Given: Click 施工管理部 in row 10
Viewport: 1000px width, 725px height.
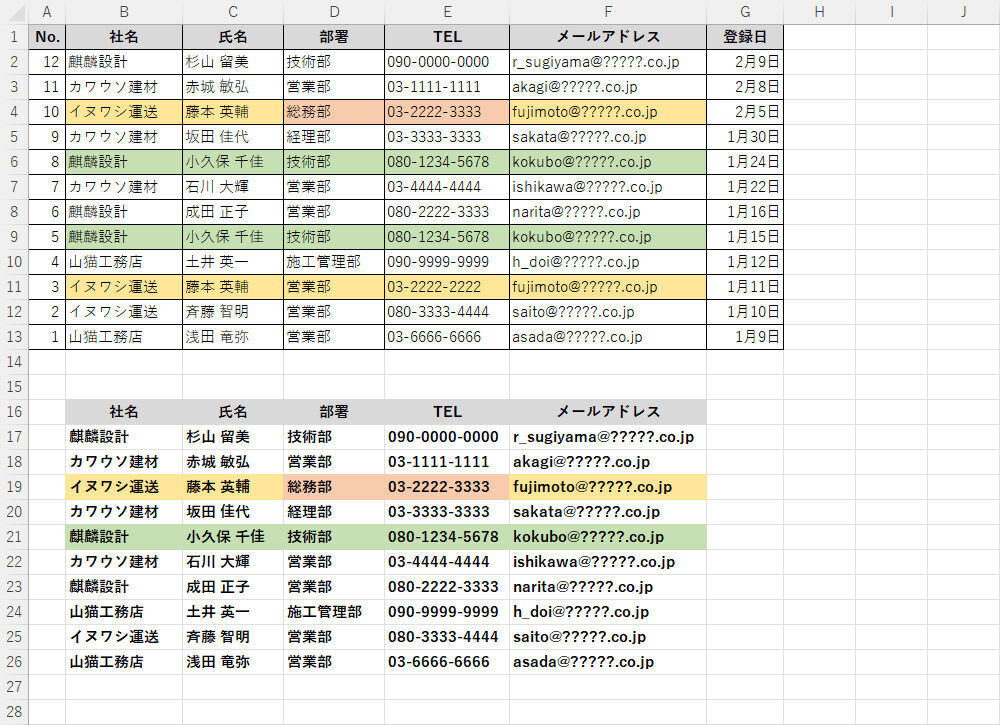Looking at the screenshot, I should click(x=334, y=262).
